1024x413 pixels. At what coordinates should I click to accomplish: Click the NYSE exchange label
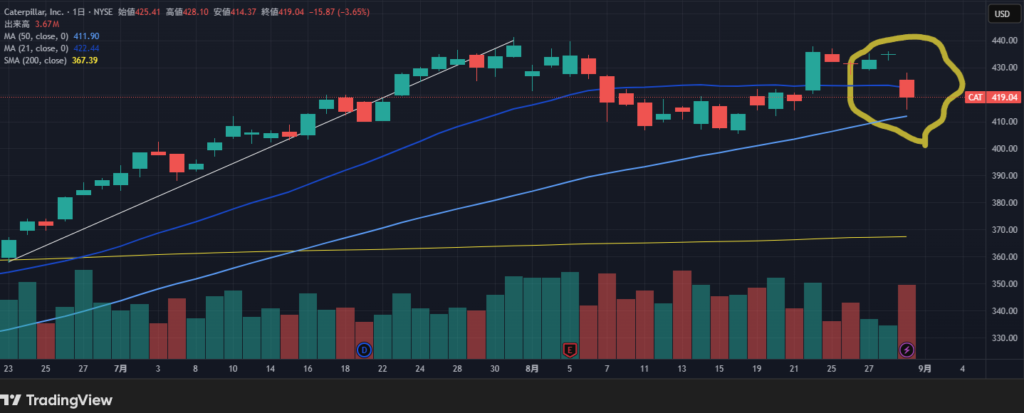(x=103, y=12)
